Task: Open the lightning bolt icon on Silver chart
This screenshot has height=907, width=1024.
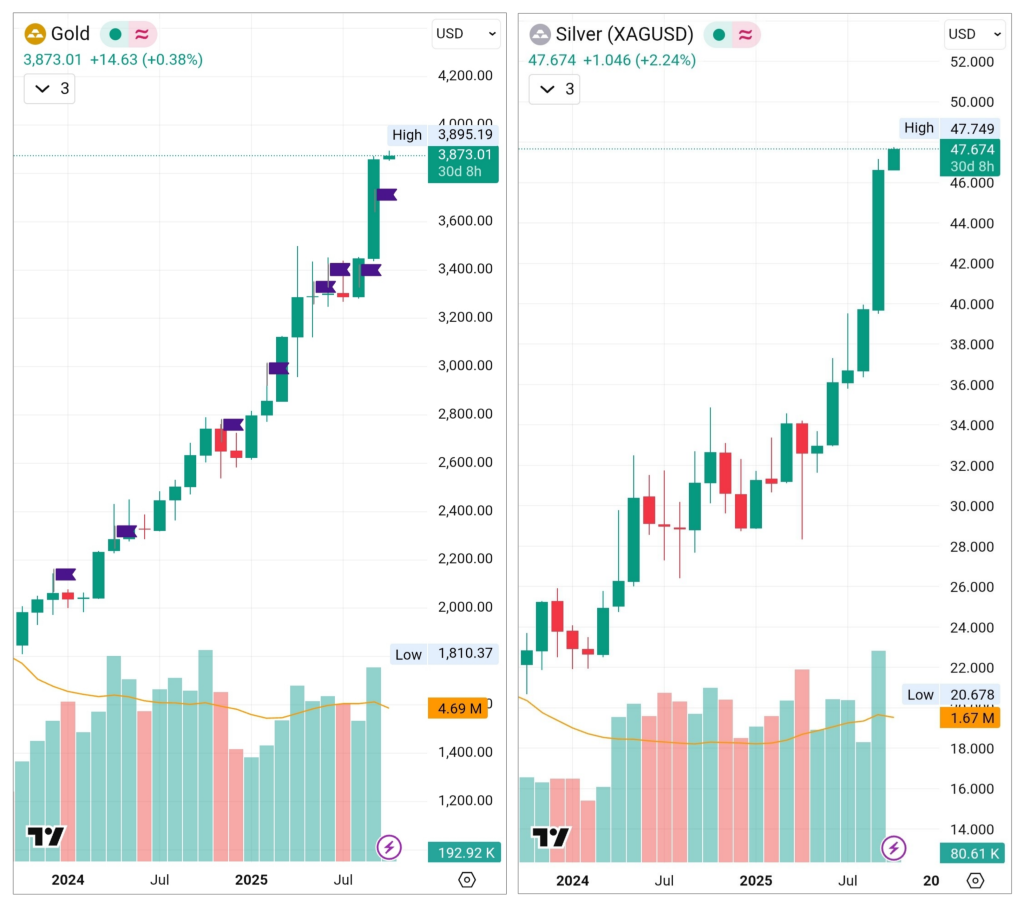Action: coord(894,849)
